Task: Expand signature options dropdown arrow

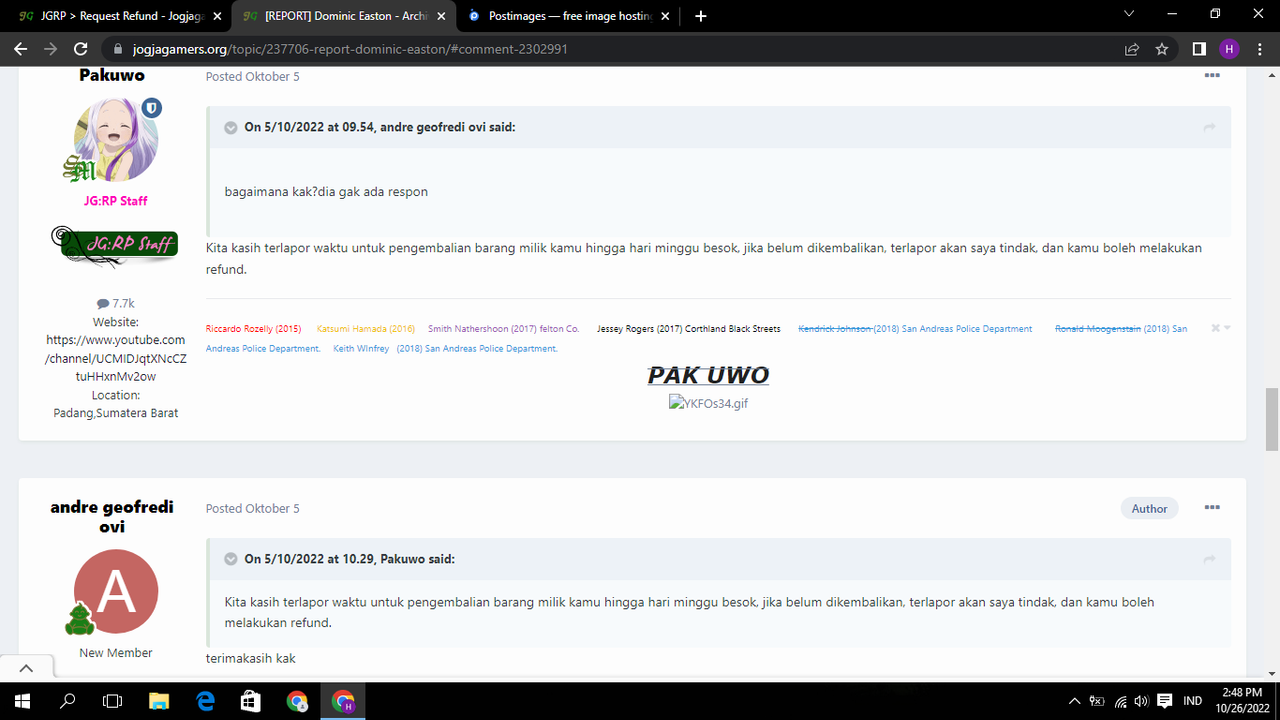Action: pyautogui.click(x=1227, y=328)
